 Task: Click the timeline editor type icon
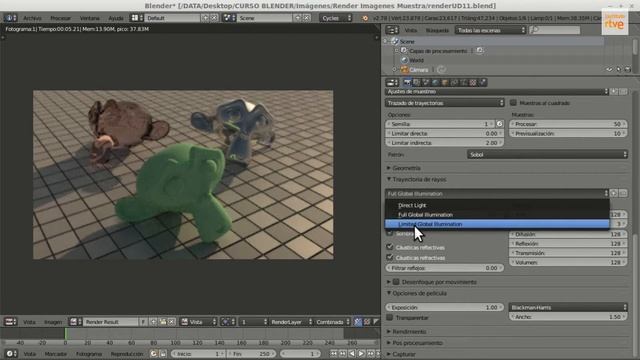tap(10, 353)
